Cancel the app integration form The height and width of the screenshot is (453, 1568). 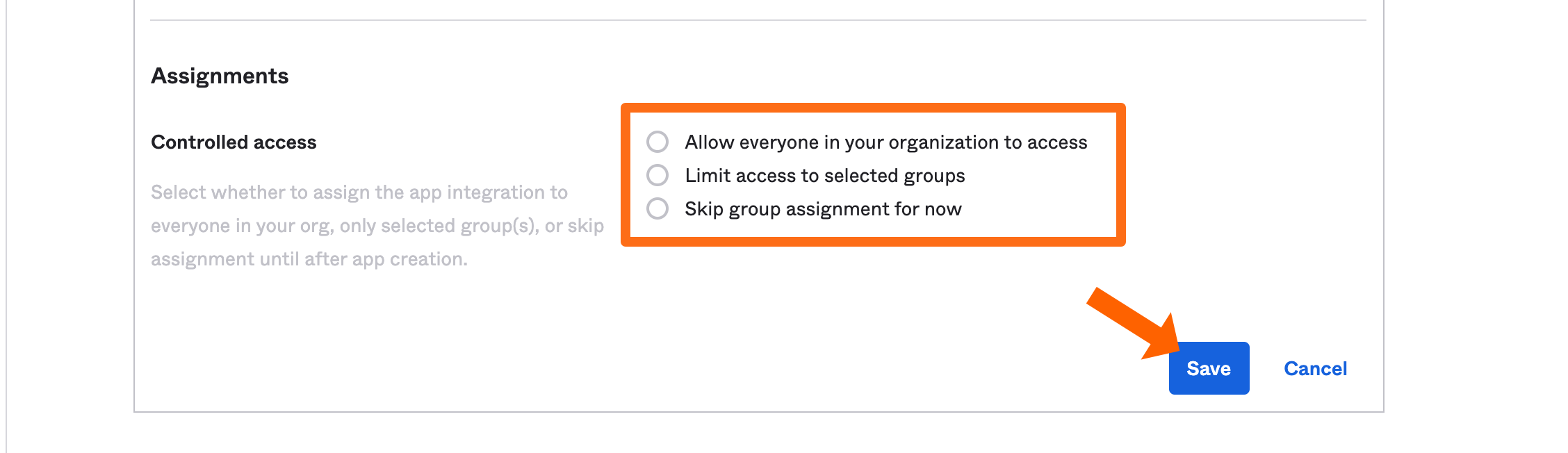click(1315, 368)
